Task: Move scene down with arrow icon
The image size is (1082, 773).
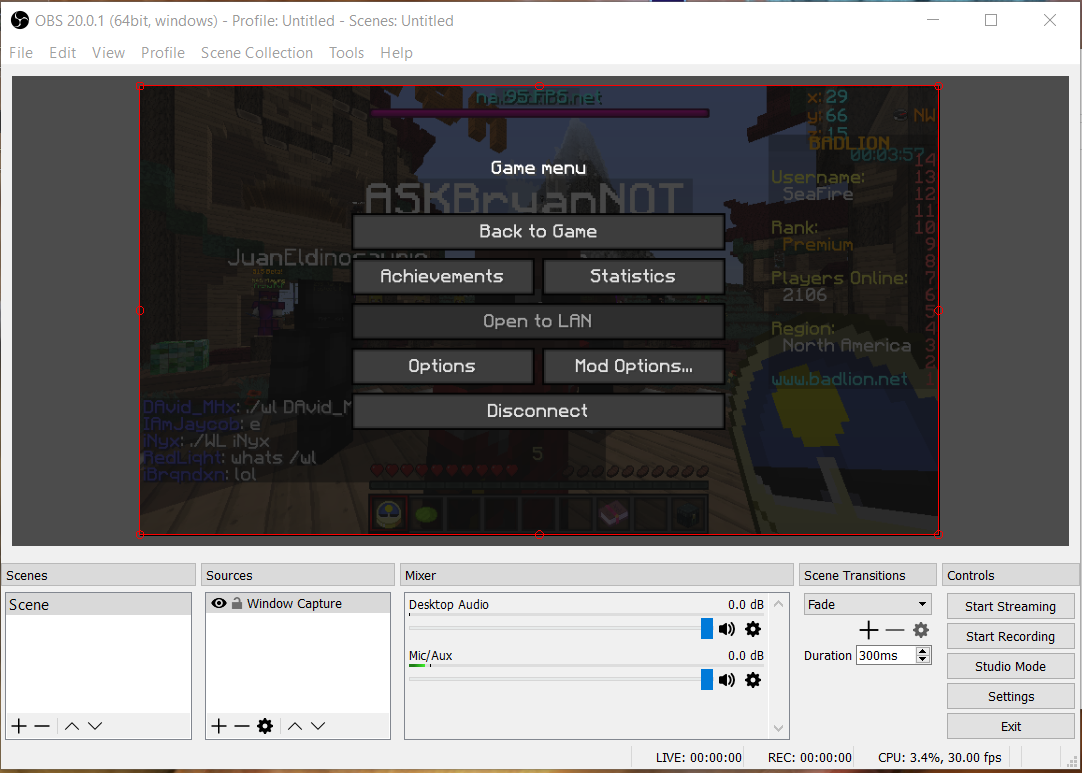Action: pos(95,726)
